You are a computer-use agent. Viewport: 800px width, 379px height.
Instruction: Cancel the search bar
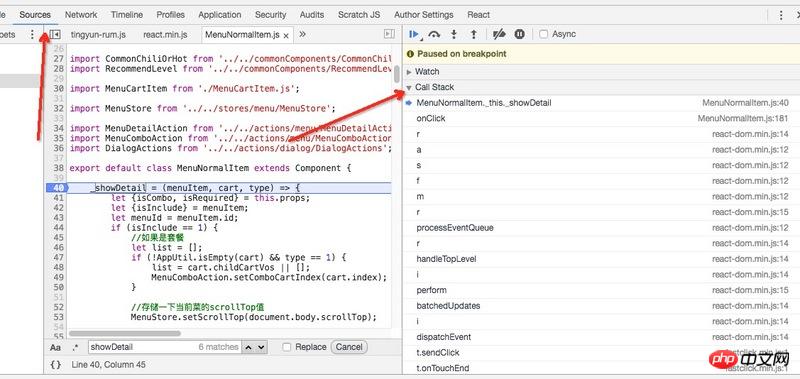click(349, 347)
